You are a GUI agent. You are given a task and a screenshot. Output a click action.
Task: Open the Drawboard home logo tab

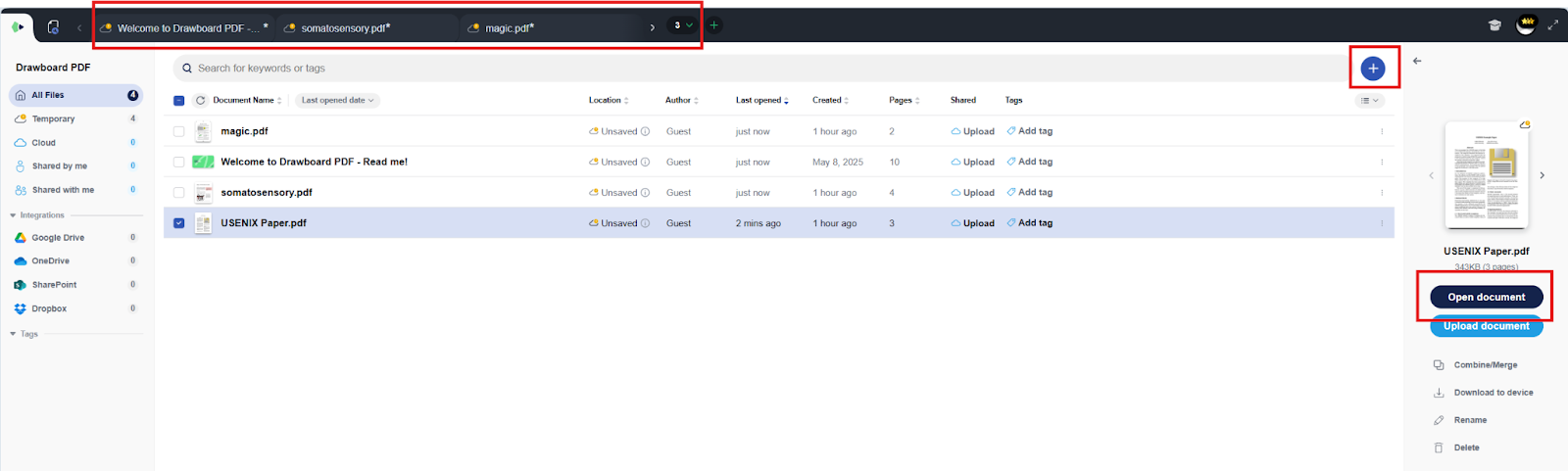17,27
